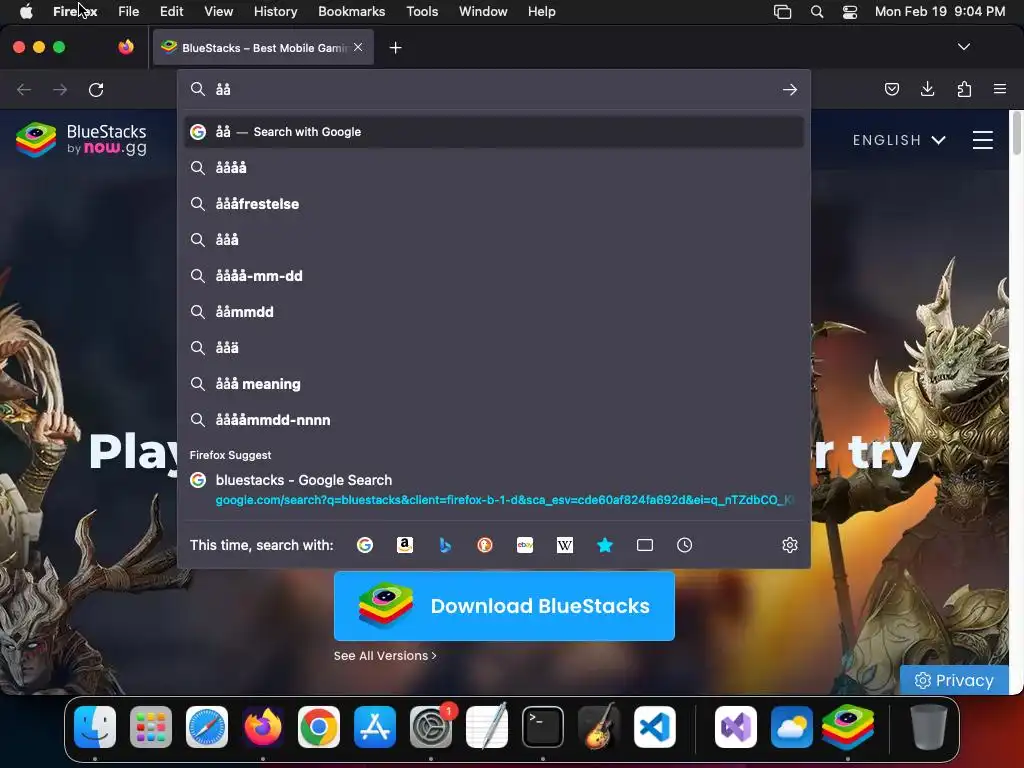Search this time with eBay

pyautogui.click(x=525, y=545)
